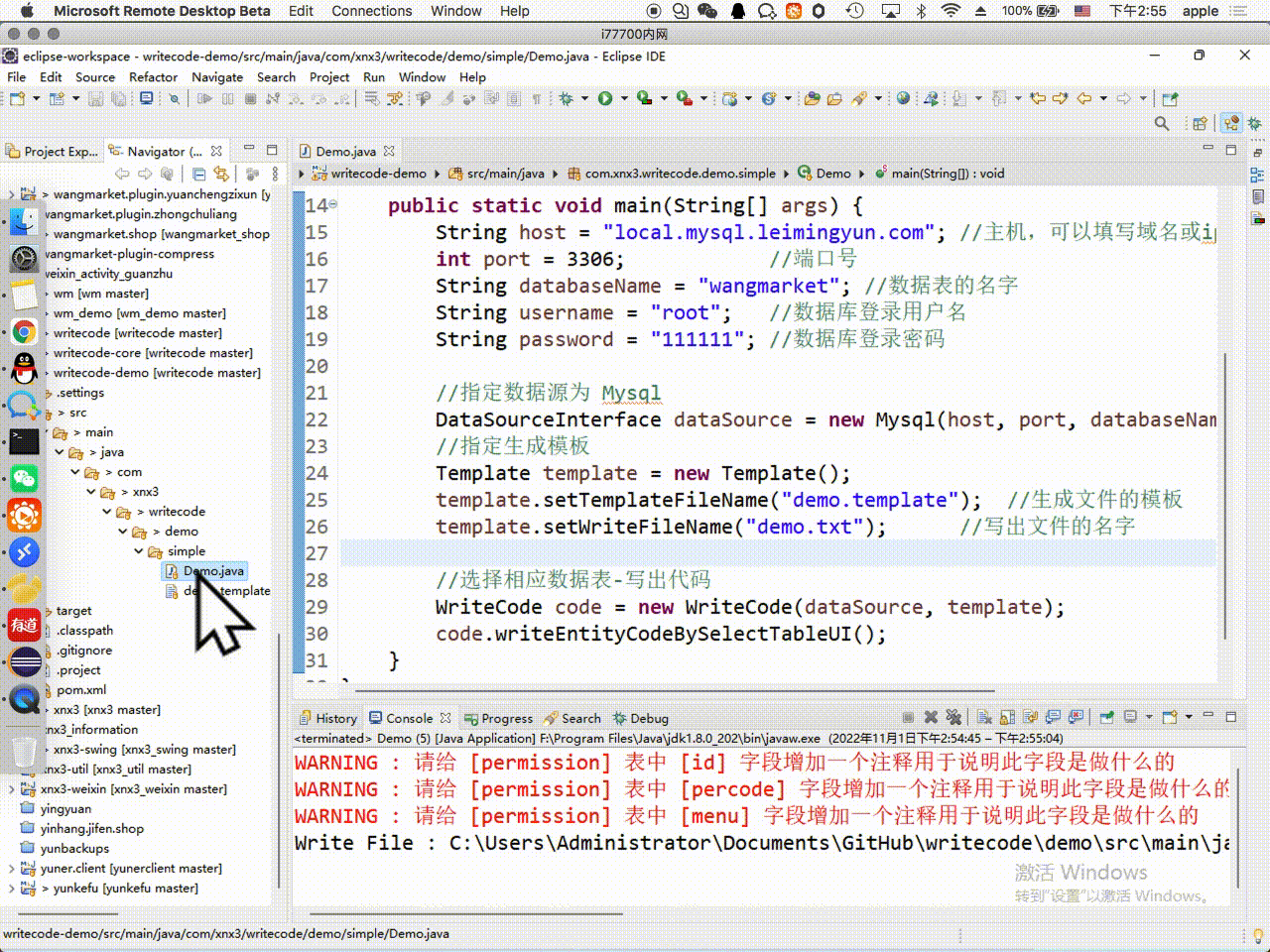Click the editor horizontal scrollbar
This screenshot has width=1270, height=952.
point(675,691)
